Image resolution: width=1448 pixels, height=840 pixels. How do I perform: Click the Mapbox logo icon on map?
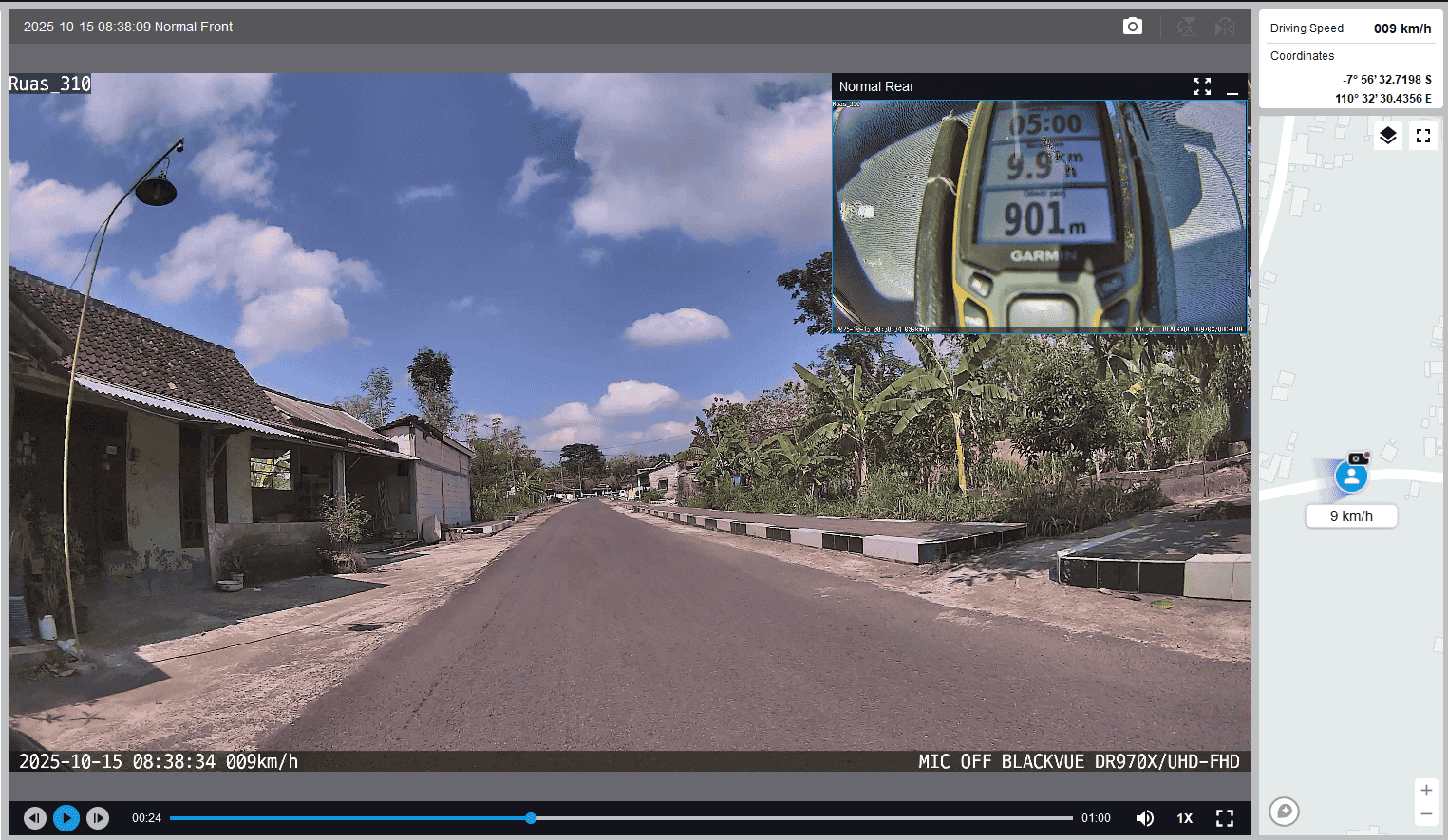pos(1284,811)
